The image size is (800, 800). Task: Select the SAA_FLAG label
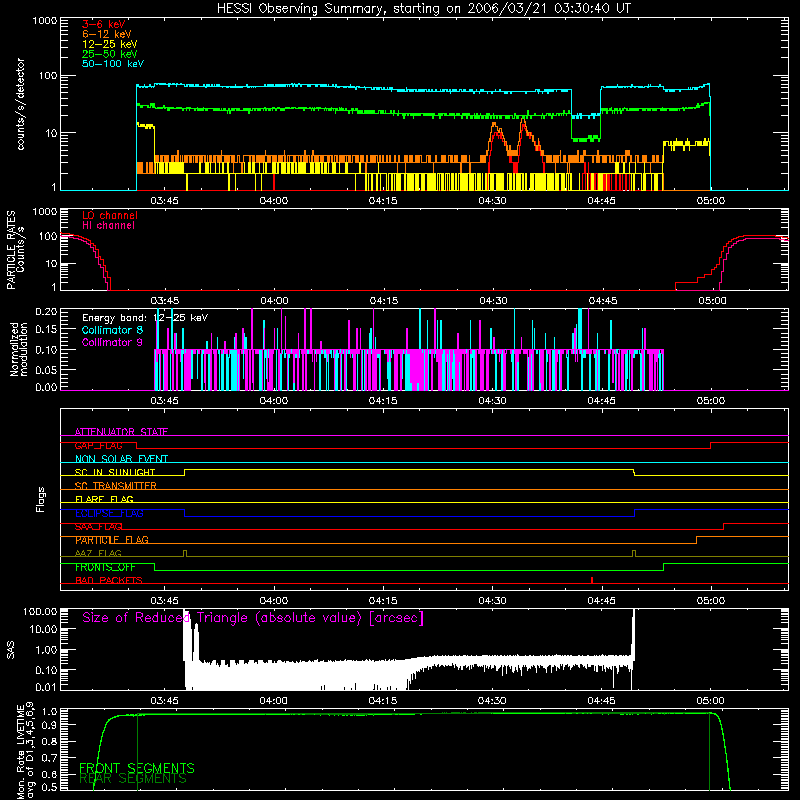[x=98, y=527]
